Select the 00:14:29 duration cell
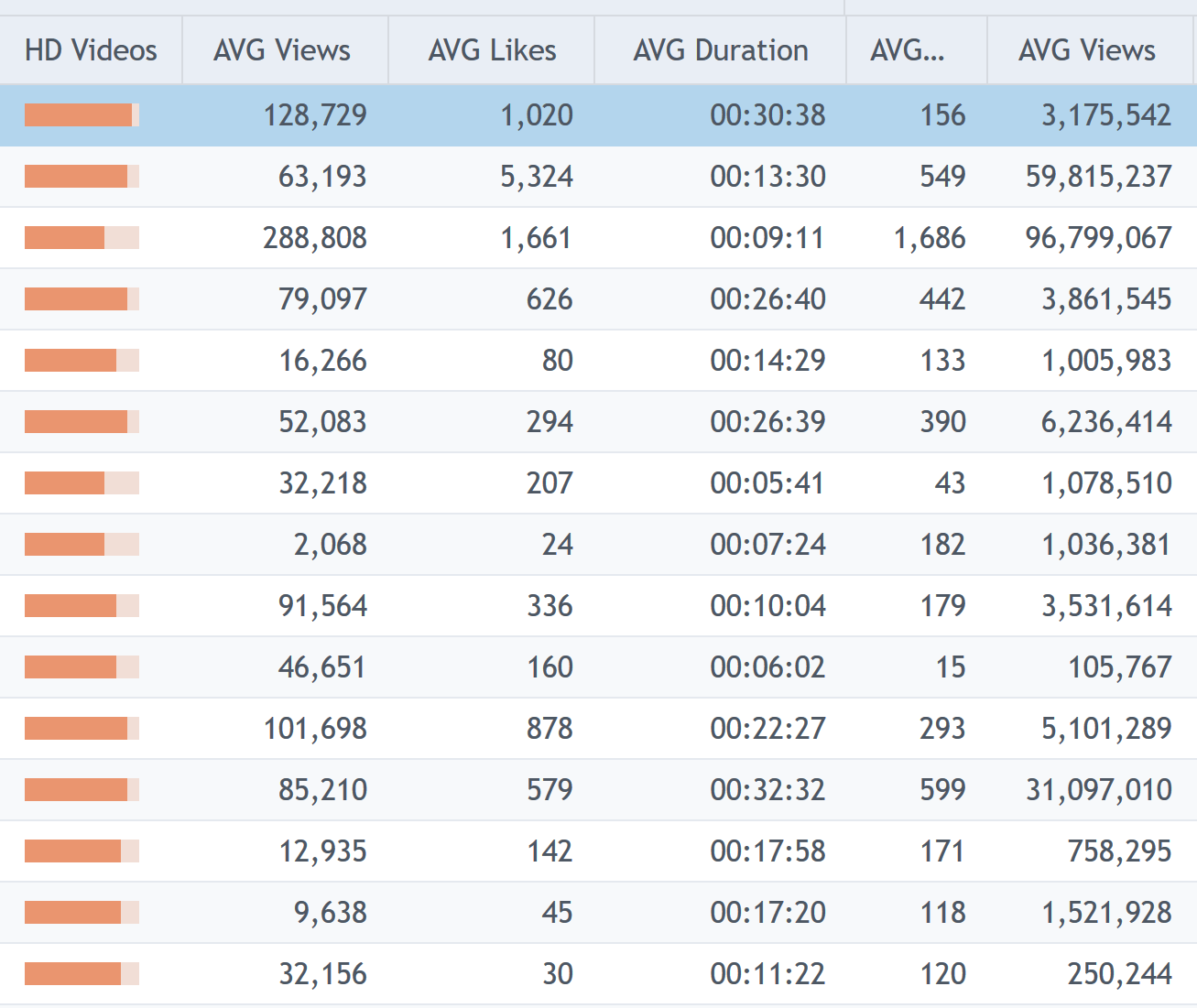The image size is (1197, 1008). click(767, 361)
